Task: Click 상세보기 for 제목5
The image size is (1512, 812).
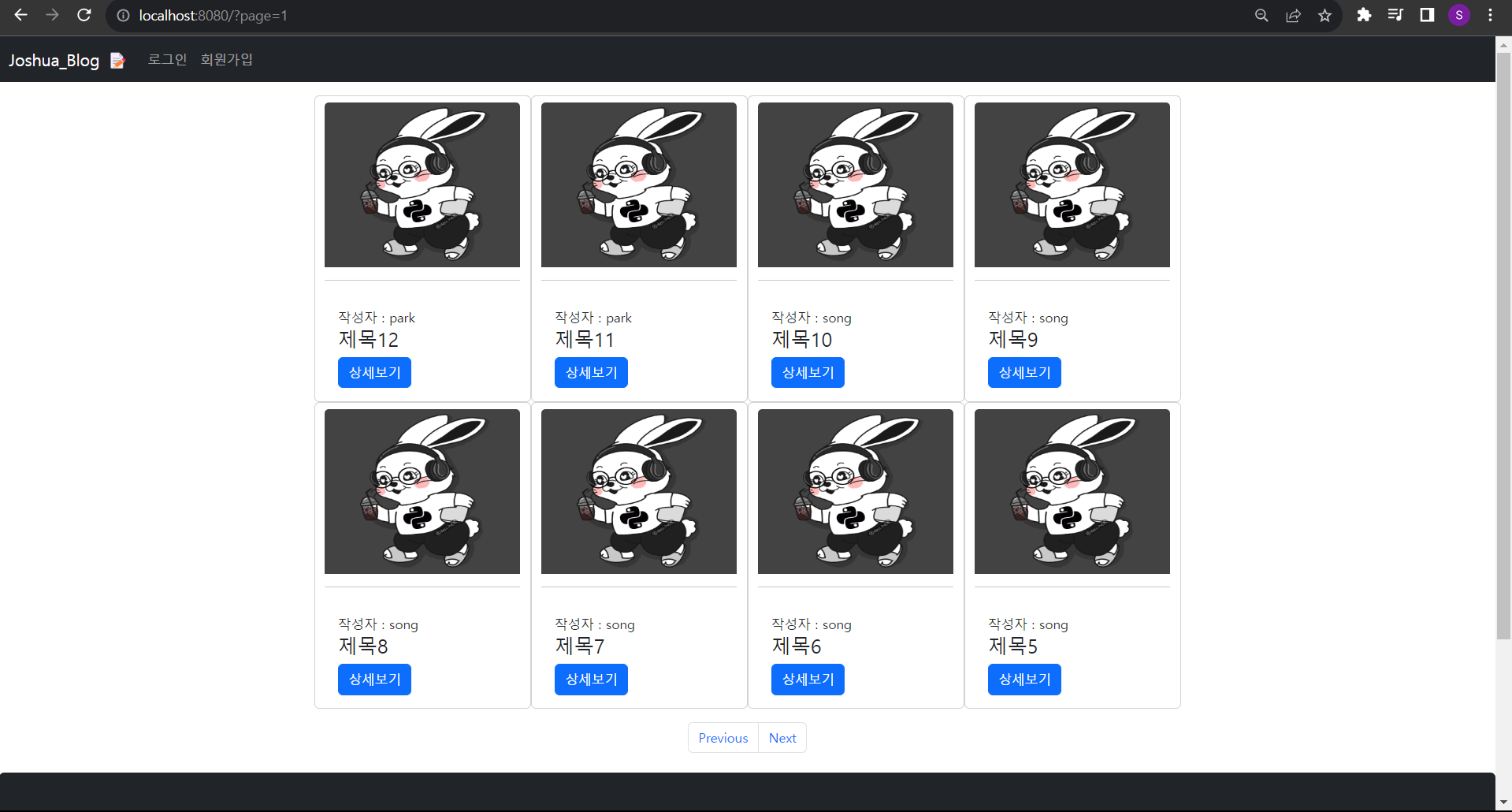Action: pyautogui.click(x=1024, y=680)
